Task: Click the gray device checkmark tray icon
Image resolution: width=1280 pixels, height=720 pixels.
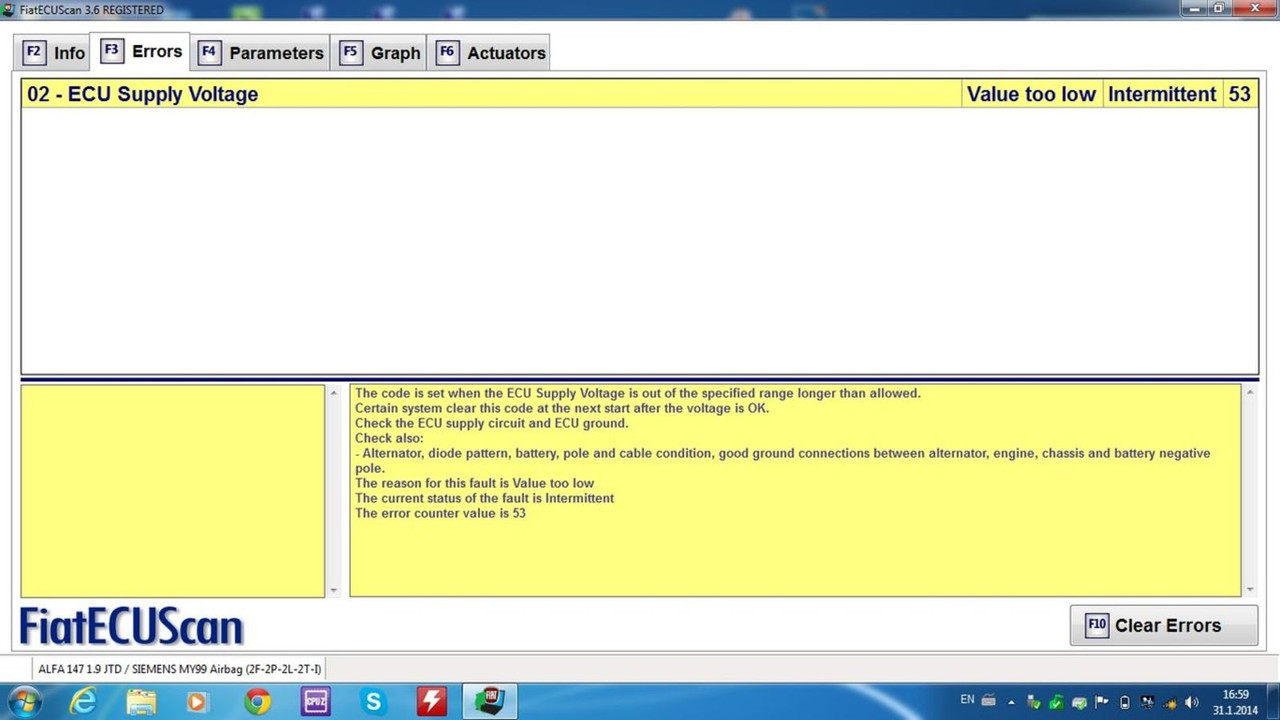Action: tap(1080, 702)
